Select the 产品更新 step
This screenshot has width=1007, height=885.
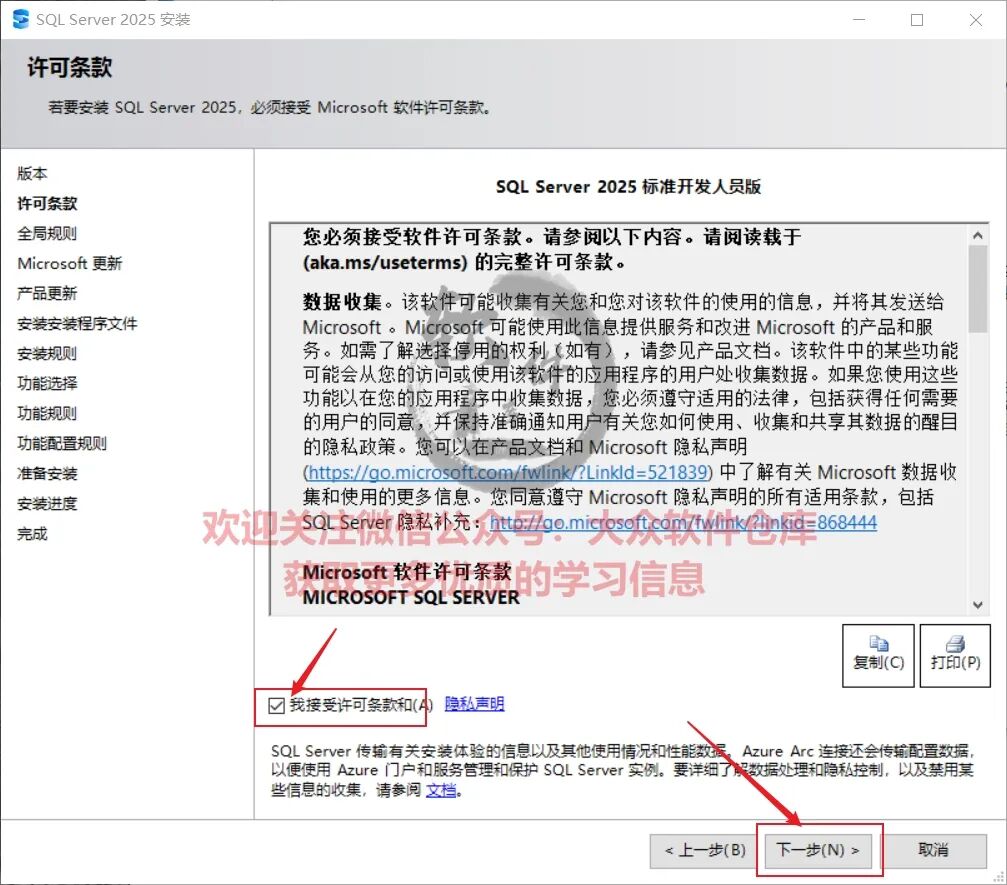click(47, 294)
